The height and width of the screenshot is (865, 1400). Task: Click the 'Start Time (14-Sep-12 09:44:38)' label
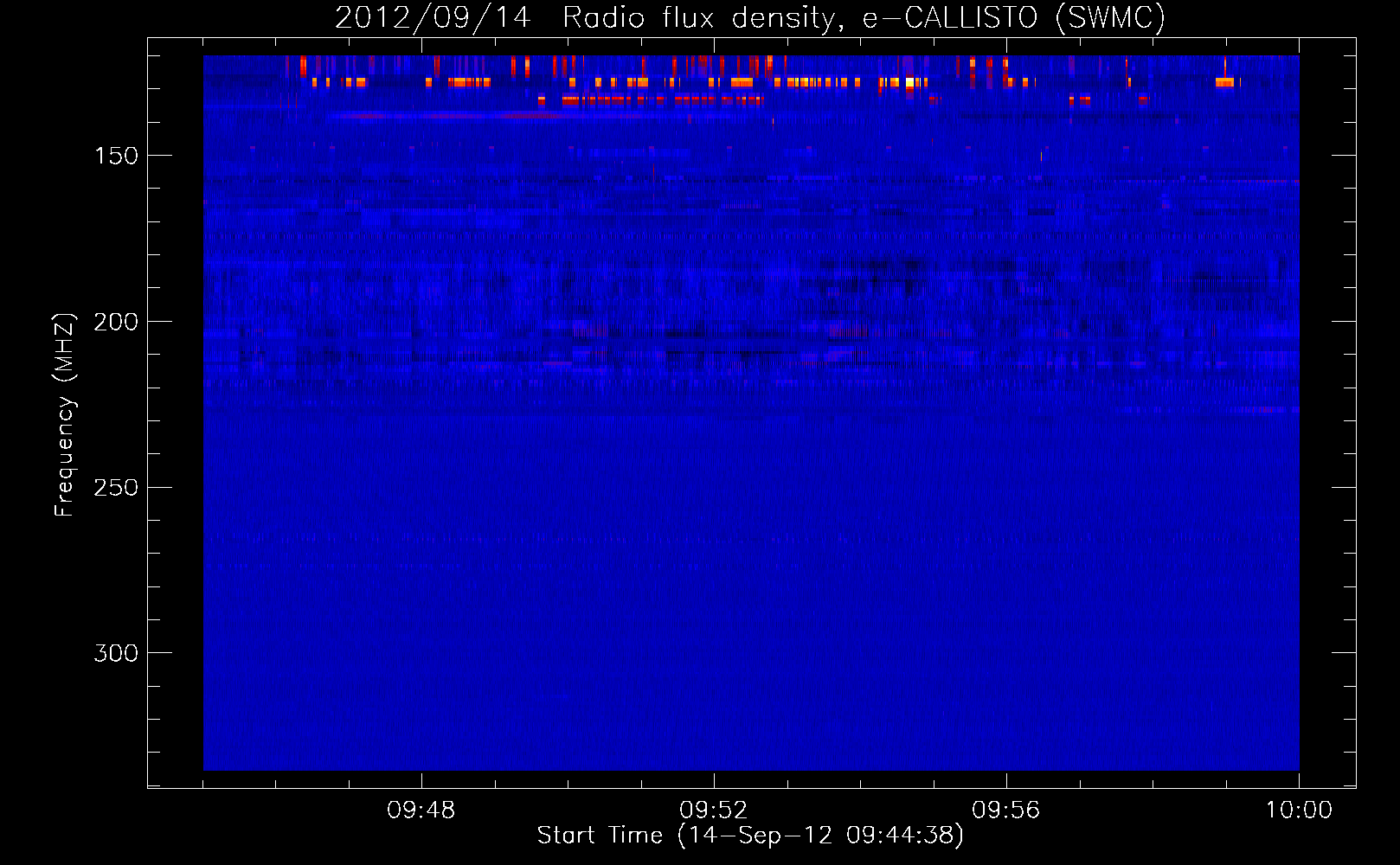click(x=750, y=836)
